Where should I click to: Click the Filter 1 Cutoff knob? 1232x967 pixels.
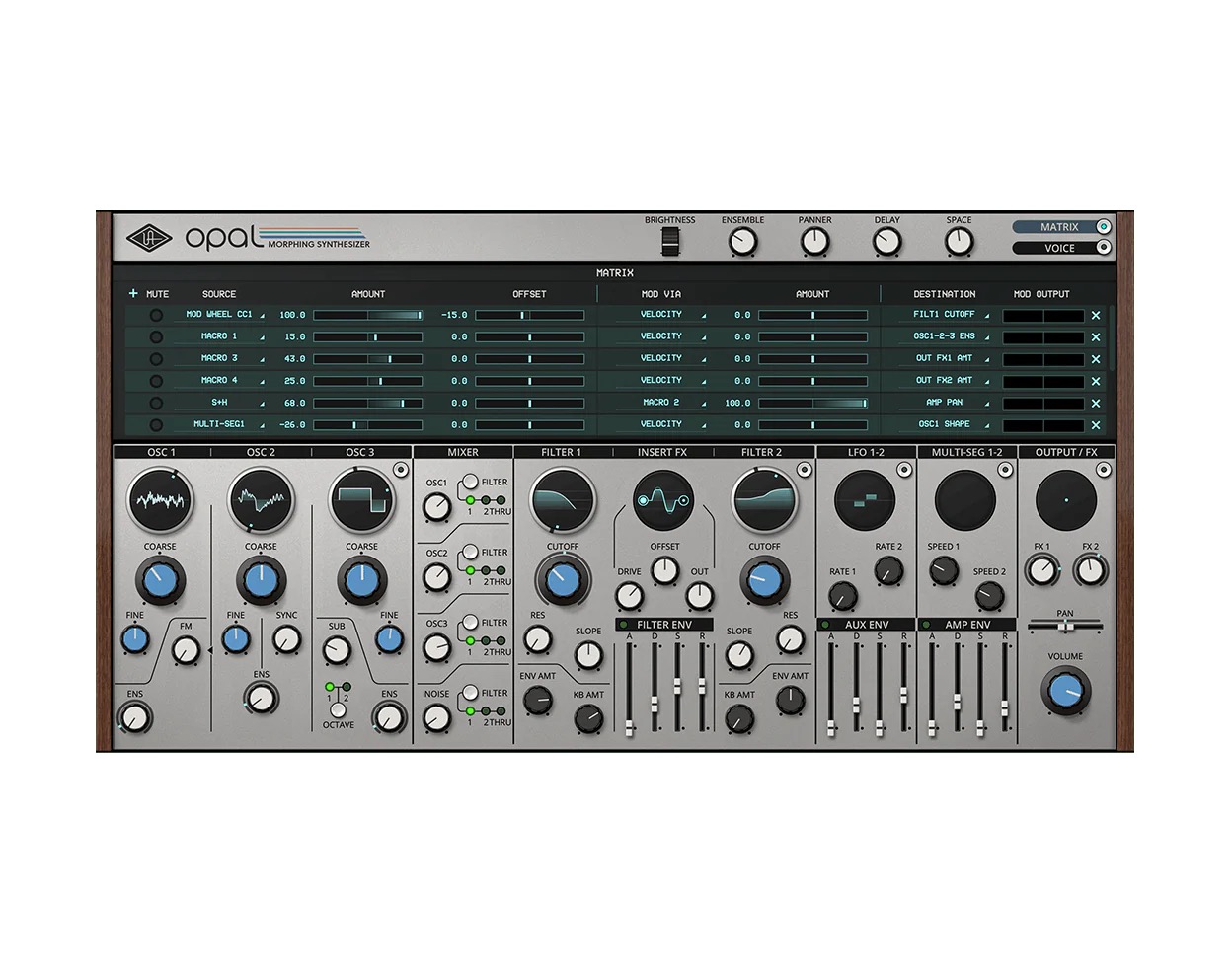coord(563,581)
